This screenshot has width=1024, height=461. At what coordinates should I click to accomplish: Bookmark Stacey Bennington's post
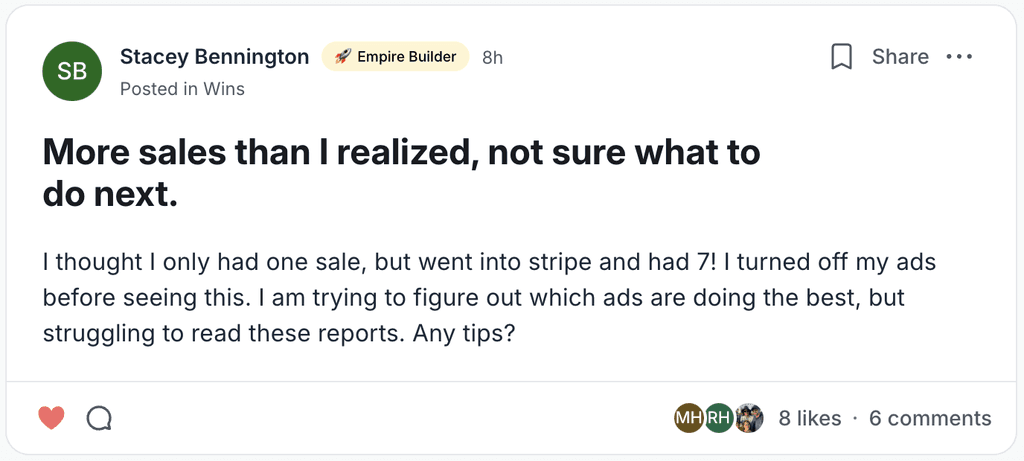[842, 57]
